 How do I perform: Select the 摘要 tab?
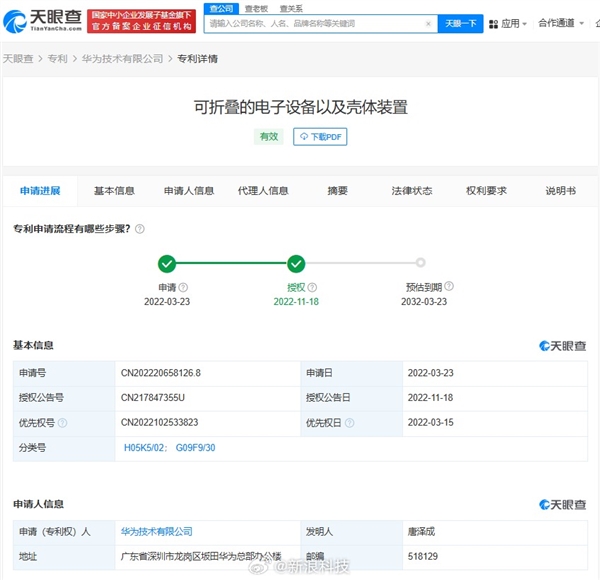click(338, 191)
